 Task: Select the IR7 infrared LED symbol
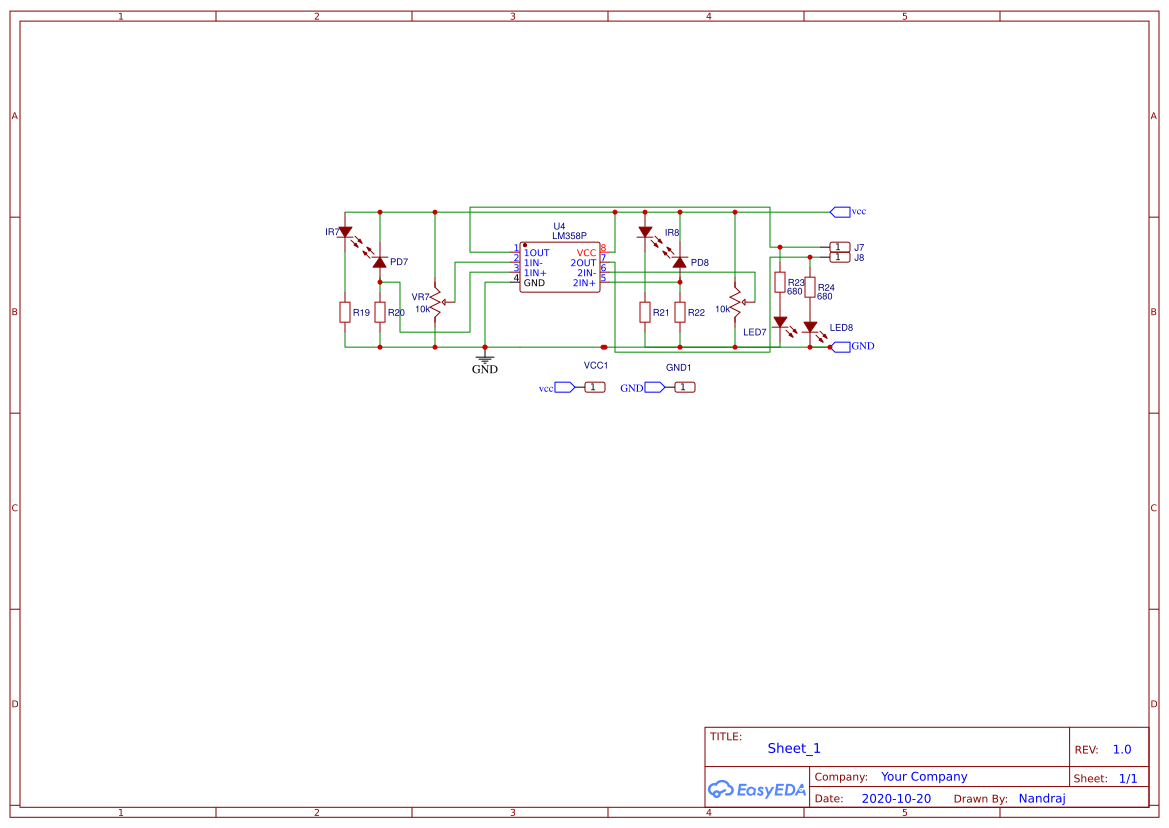[345, 233]
